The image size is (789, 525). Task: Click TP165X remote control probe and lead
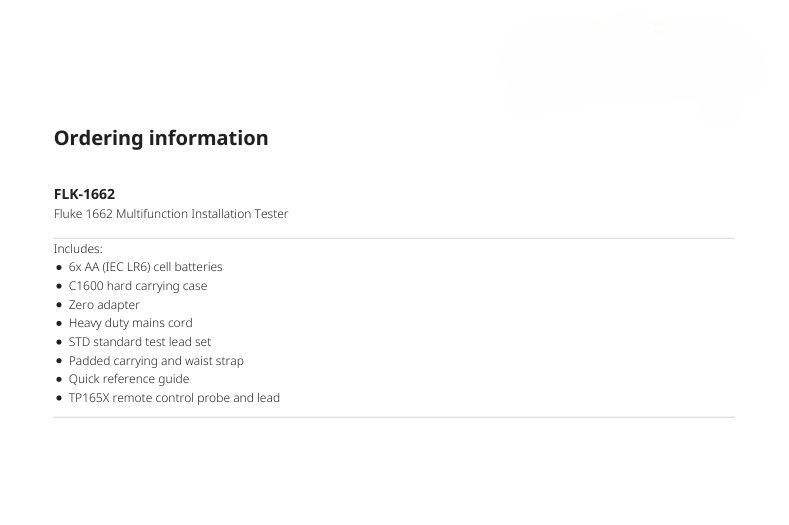(174, 398)
